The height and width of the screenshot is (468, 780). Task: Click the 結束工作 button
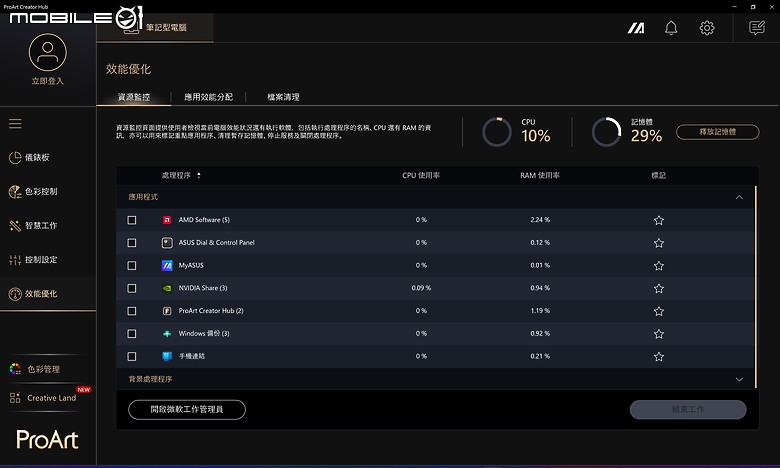click(688, 410)
